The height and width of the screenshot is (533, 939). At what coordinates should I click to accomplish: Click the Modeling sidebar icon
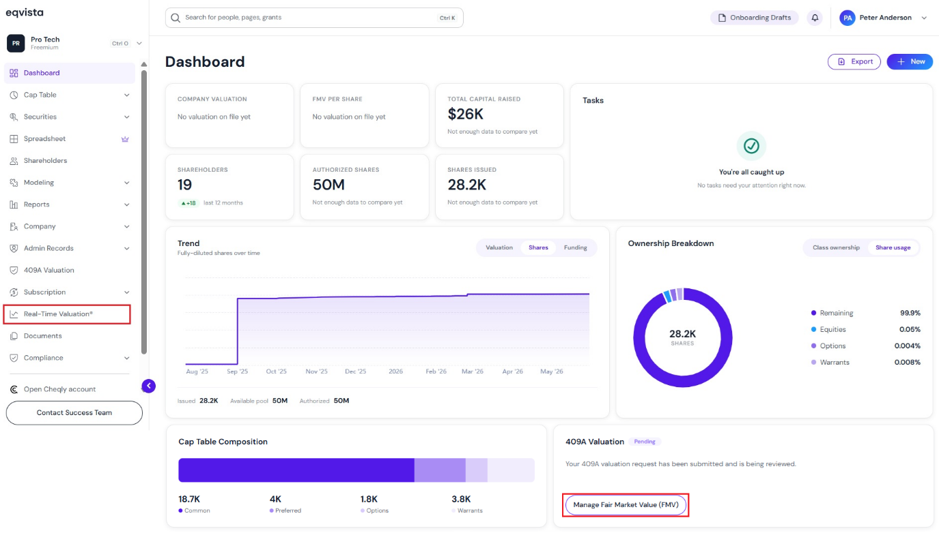[14, 183]
